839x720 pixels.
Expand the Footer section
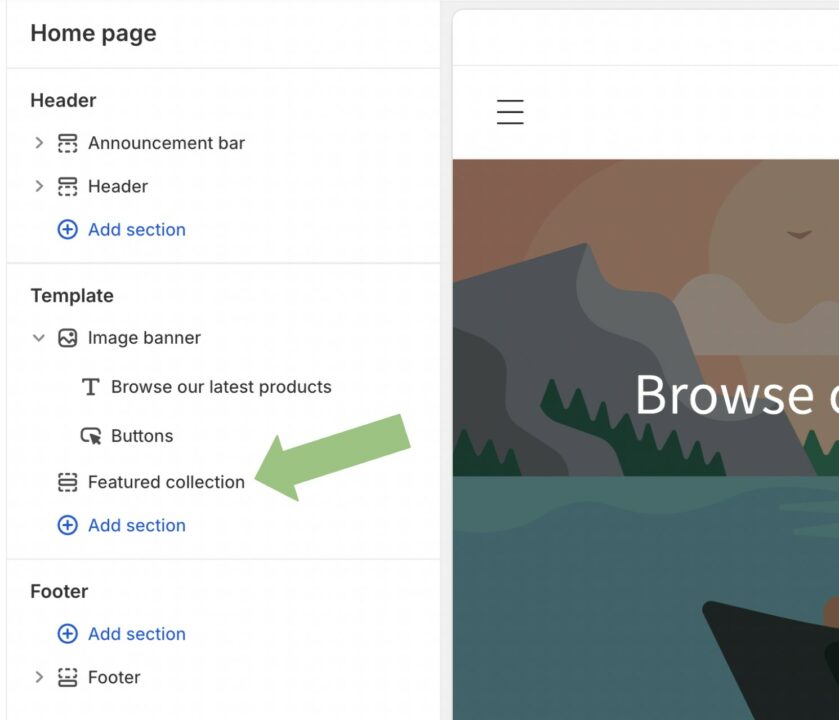[39, 677]
